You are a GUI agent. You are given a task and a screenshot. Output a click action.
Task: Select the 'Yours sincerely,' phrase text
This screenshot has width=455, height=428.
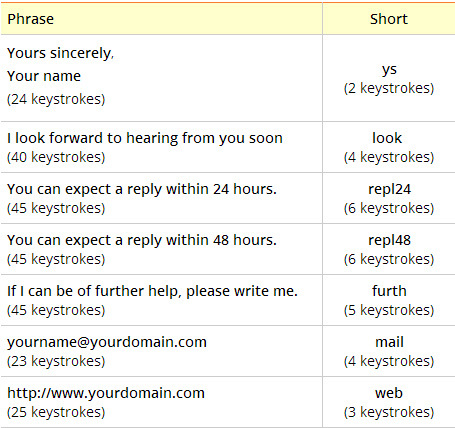(60, 53)
